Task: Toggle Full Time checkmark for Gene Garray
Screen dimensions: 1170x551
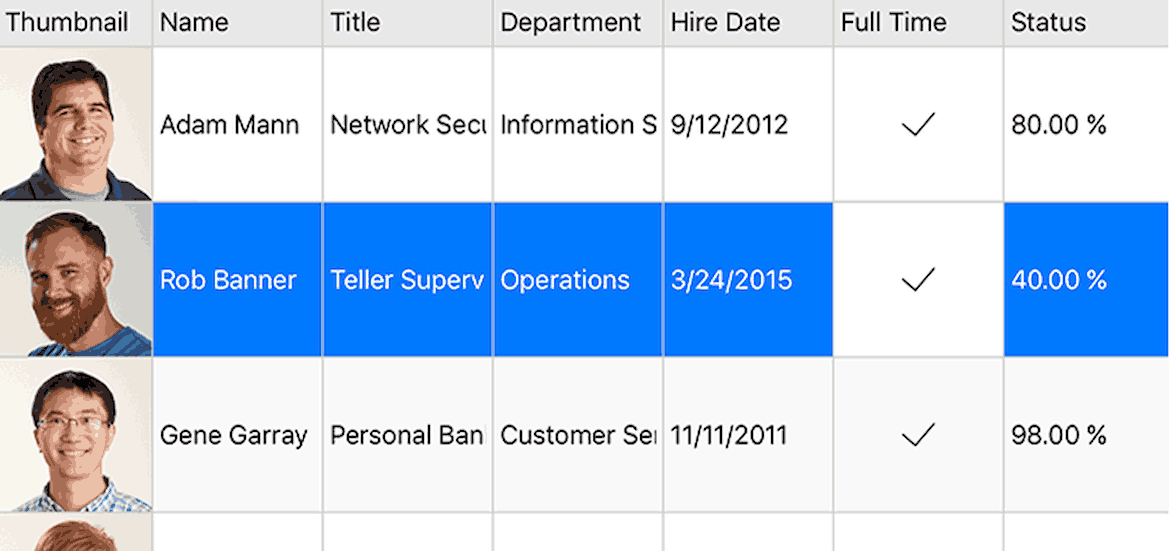Action: point(918,435)
